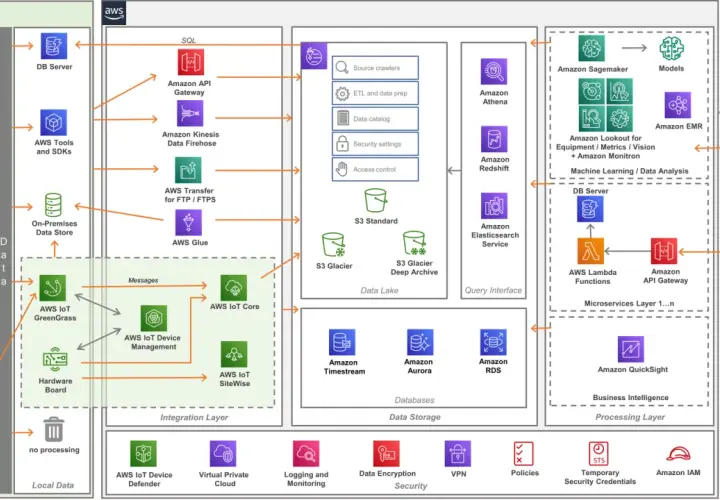The width and height of the screenshot is (720, 500).
Task: Select the Source crawlers box
Action: click(x=375, y=68)
